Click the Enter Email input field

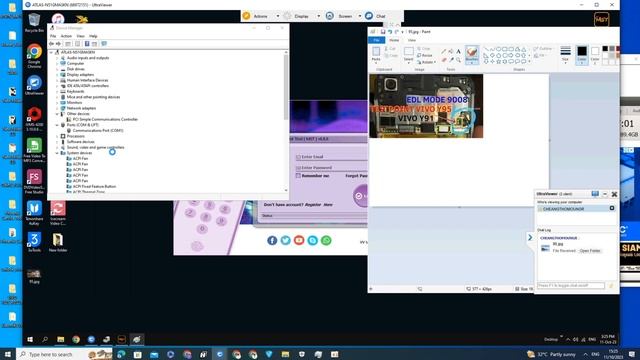[x=331, y=157]
